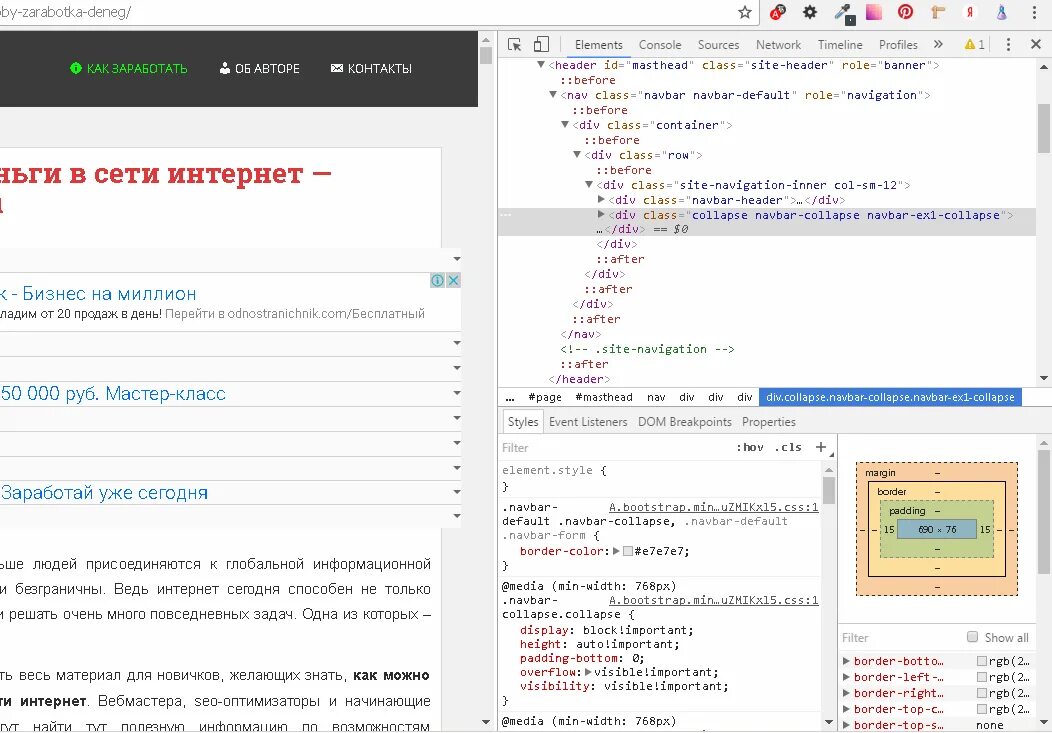
Task: Toggle :hov element state panel
Action: click(749, 447)
